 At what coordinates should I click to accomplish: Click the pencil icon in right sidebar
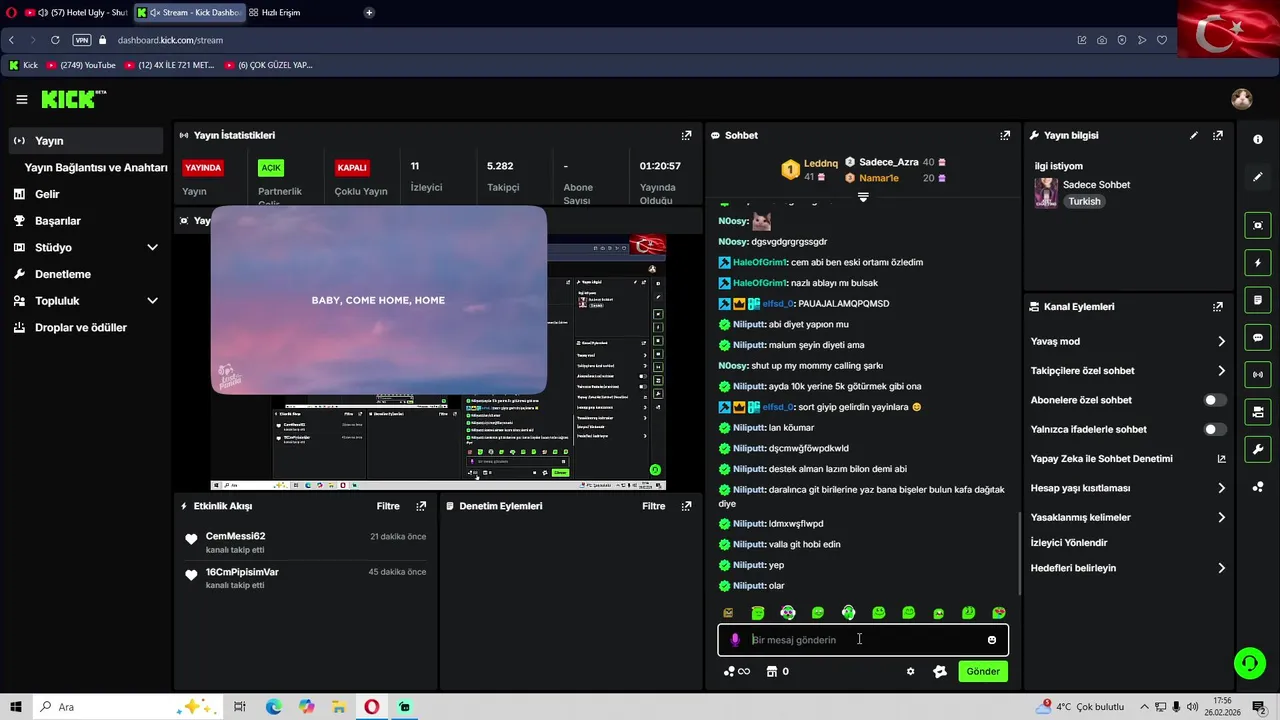1258,177
